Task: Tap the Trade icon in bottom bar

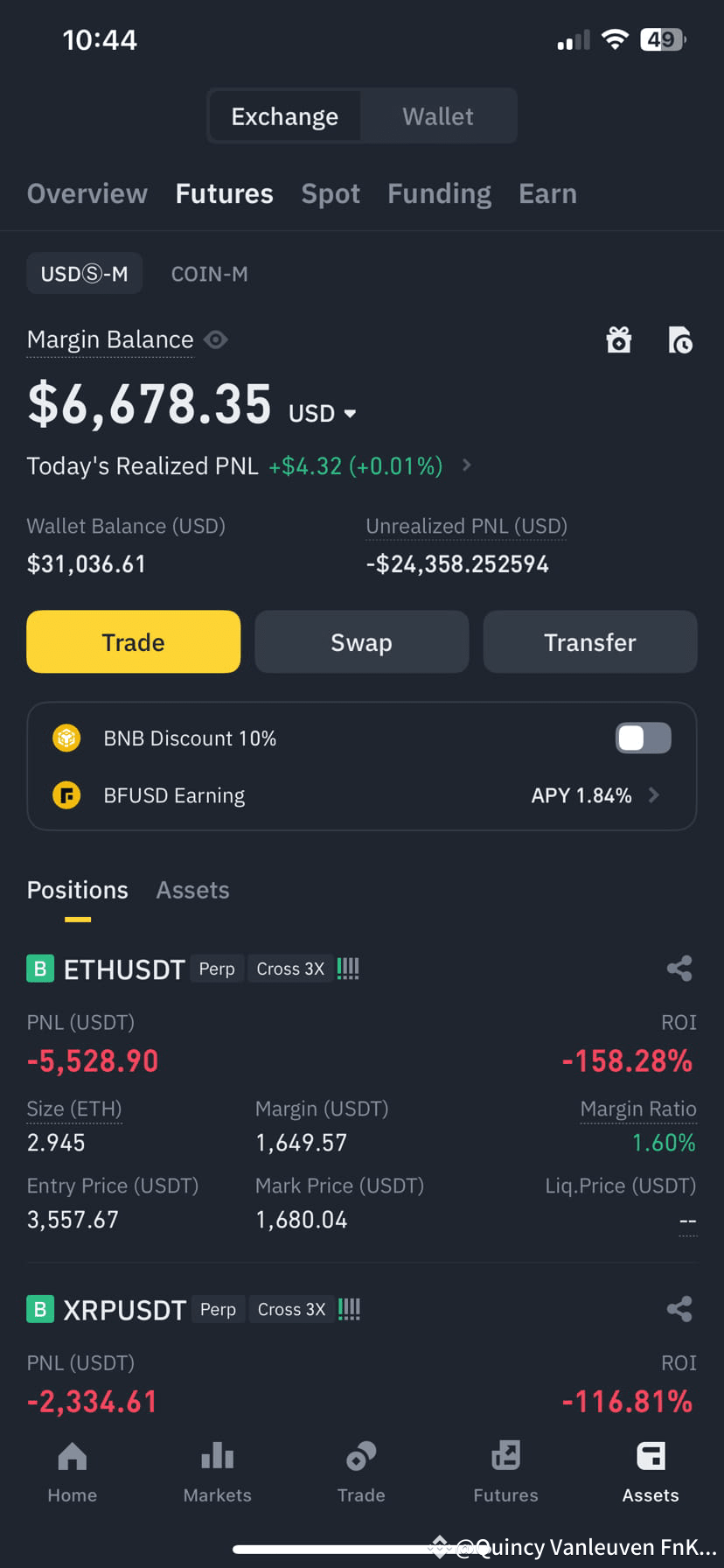Action: coord(361,1473)
